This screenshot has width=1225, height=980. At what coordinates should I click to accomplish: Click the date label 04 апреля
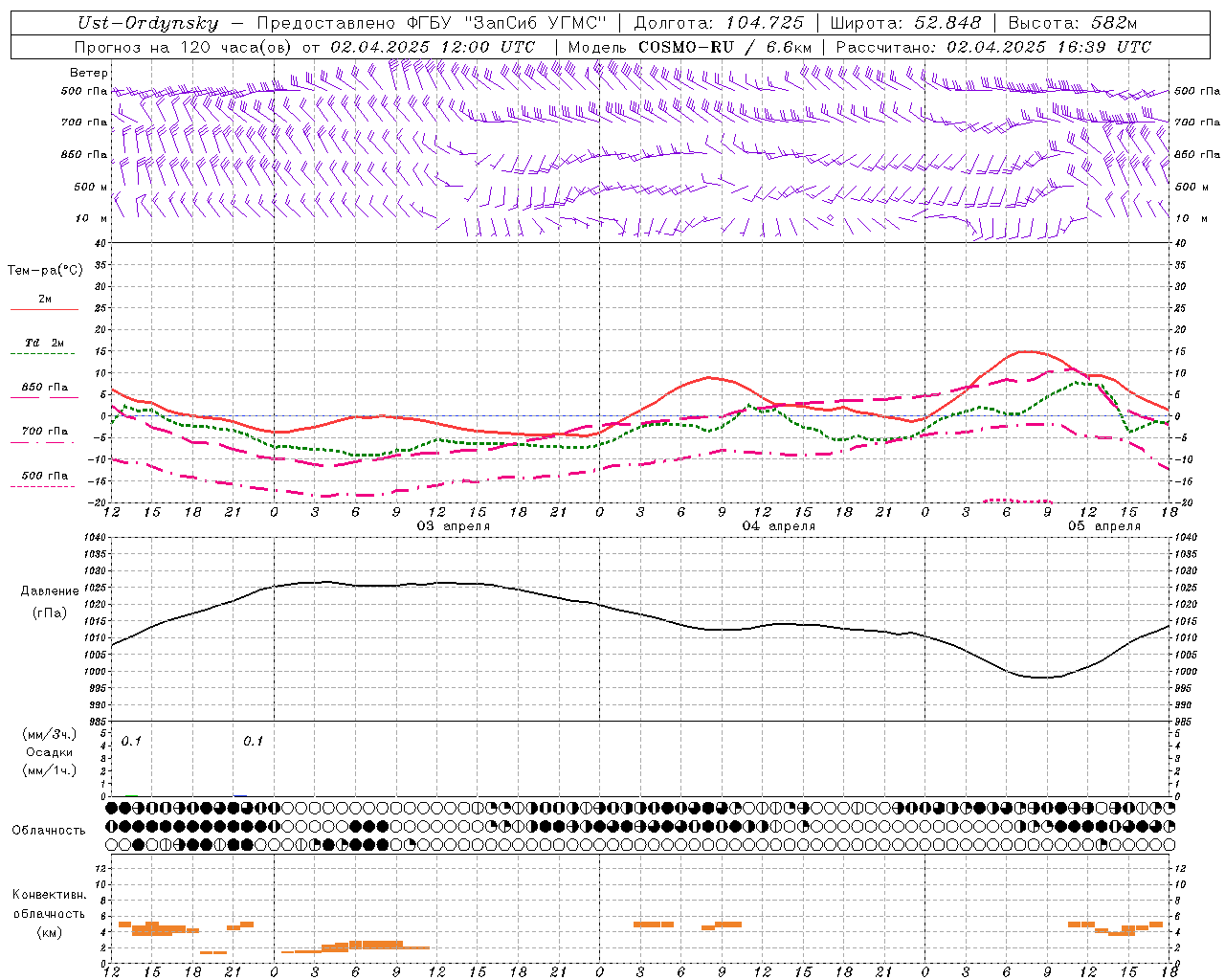pyautogui.click(x=779, y=526)
